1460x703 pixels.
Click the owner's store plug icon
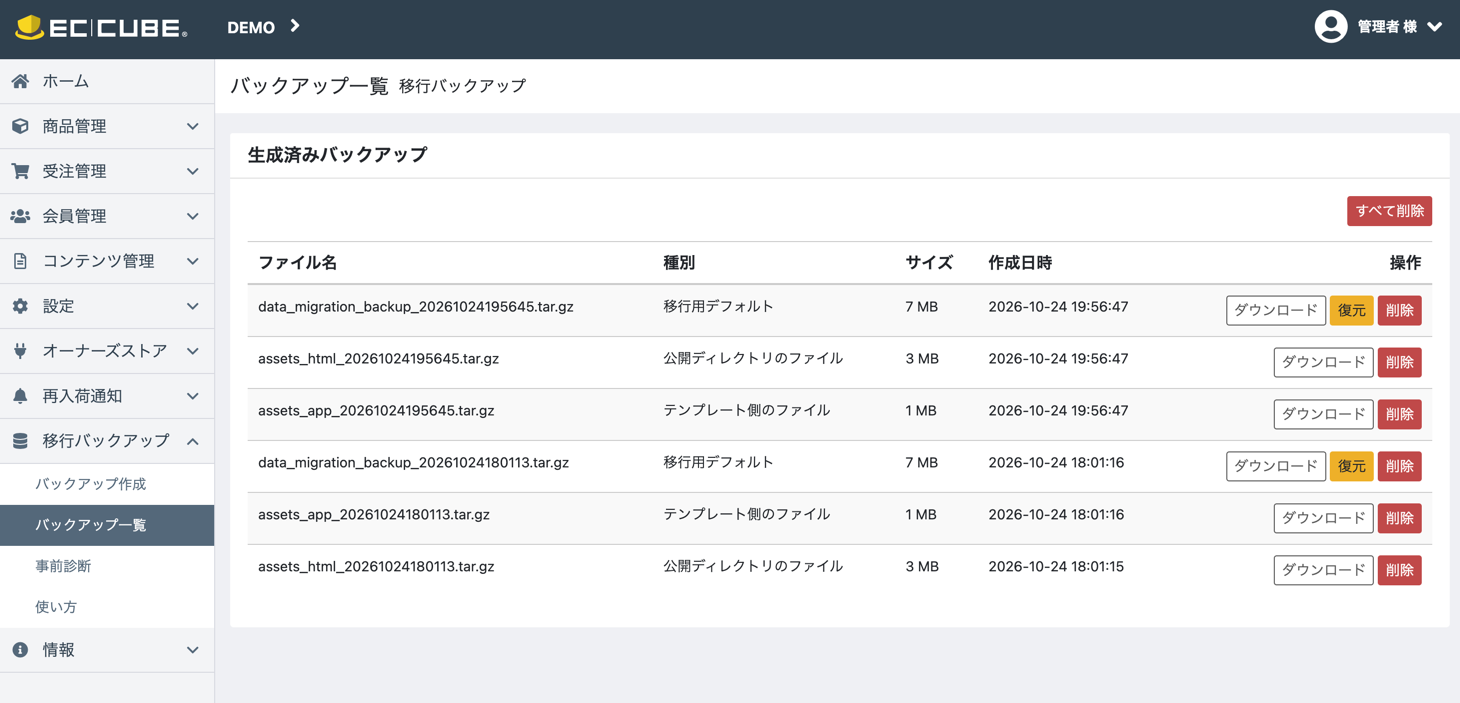coord(20,351)
